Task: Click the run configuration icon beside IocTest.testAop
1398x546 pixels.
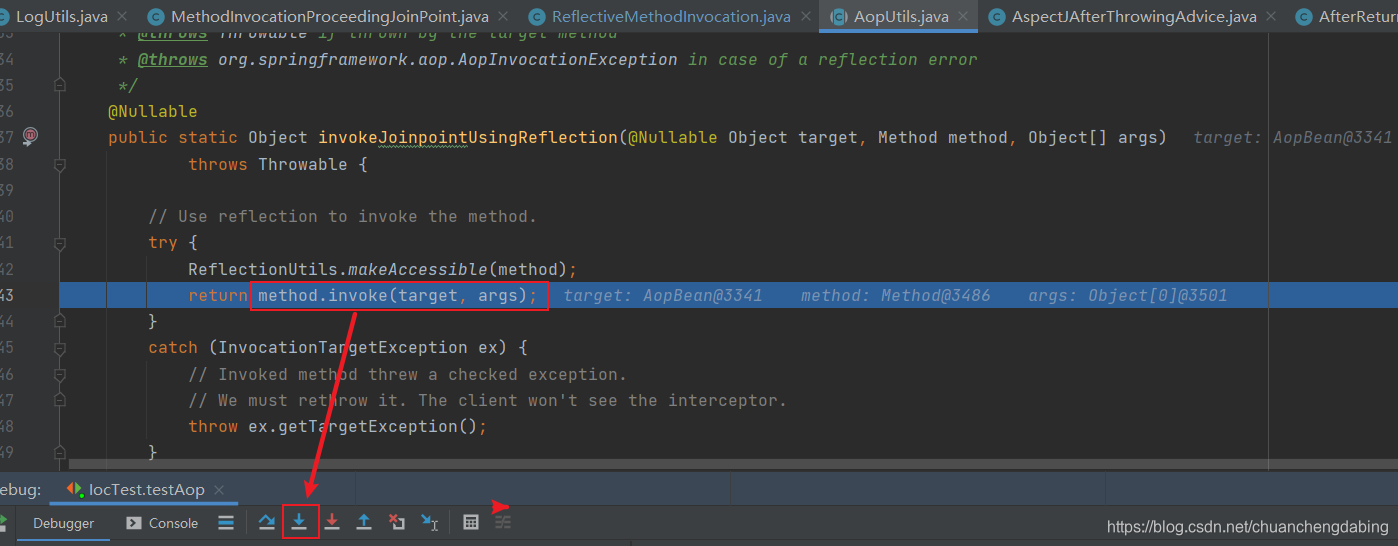Action: (74, 489)
